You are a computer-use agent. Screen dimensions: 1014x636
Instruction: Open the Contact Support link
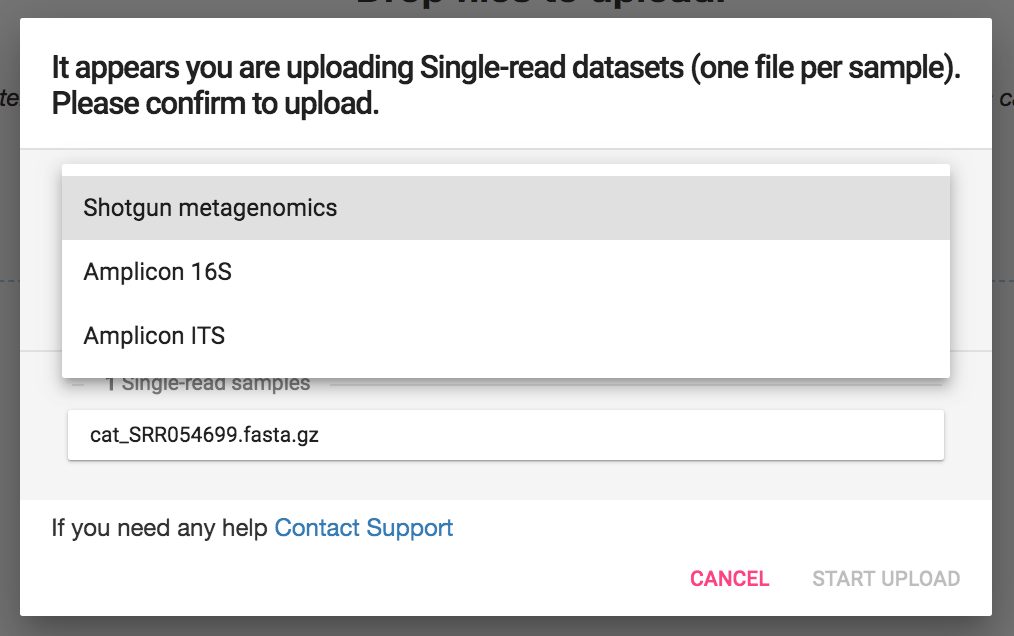click(x=363, y=527)
